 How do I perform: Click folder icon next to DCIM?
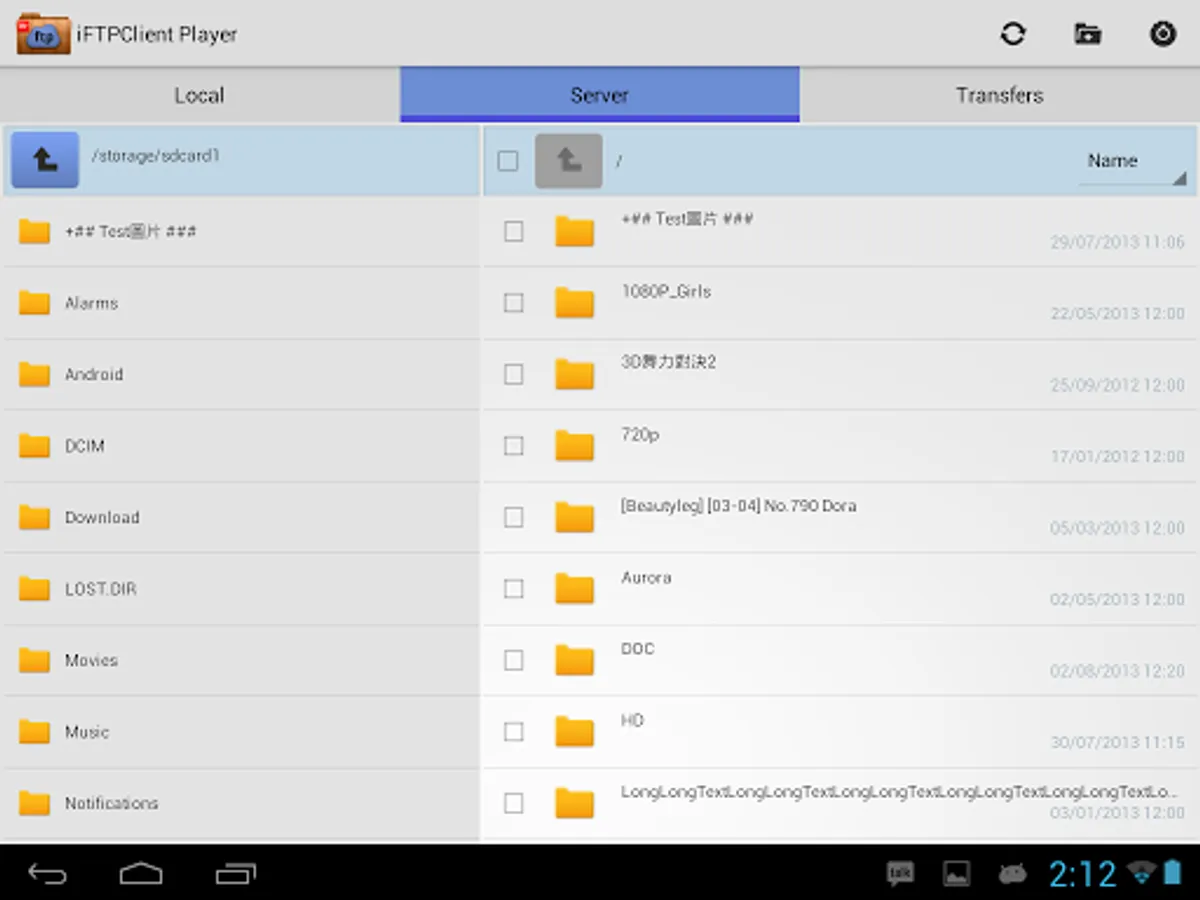click(x=34, y=446)
